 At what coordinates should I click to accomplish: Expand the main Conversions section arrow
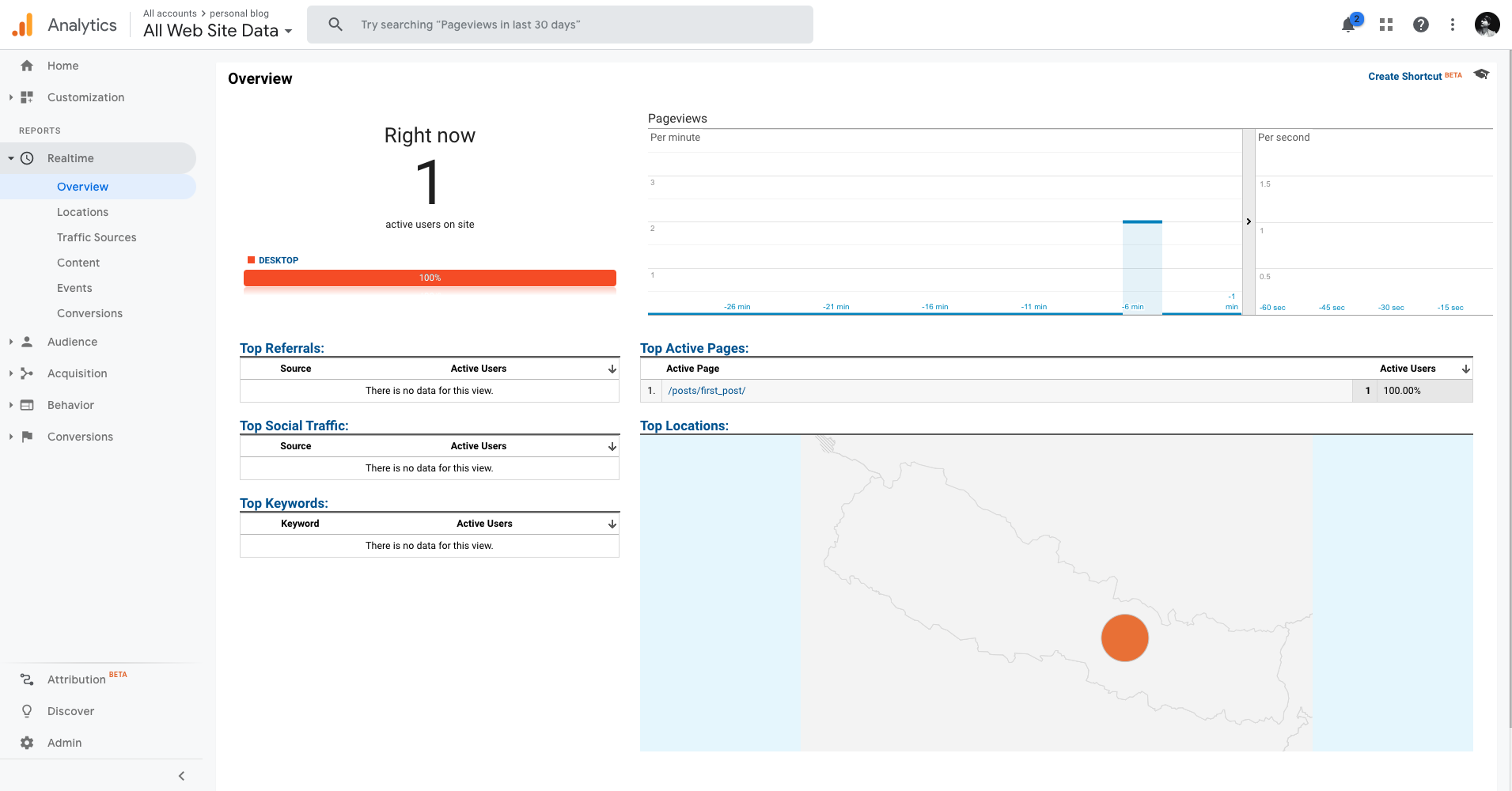point(11,437)
